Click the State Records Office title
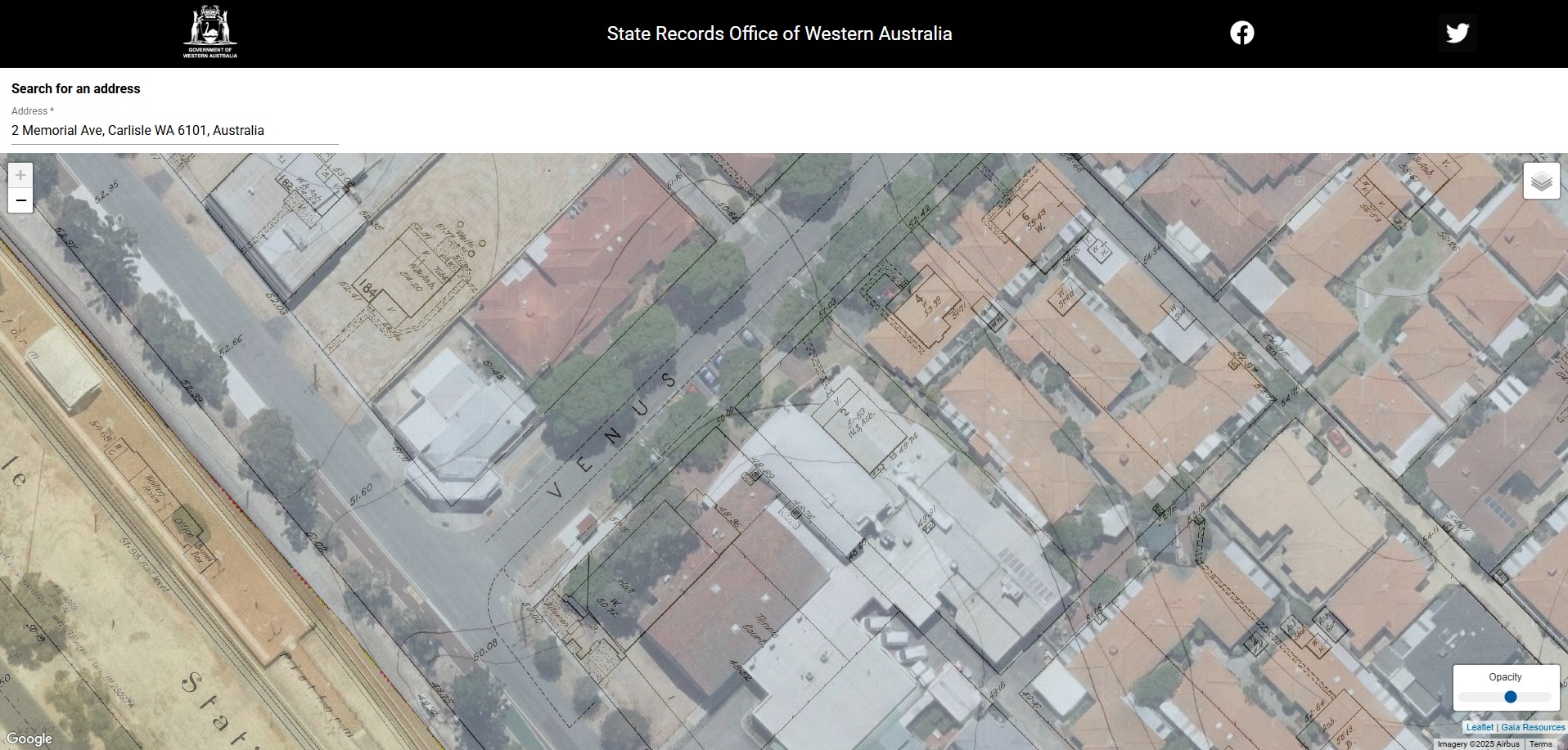Screen dimensions: 1568x750 click(x=779, y=34)
